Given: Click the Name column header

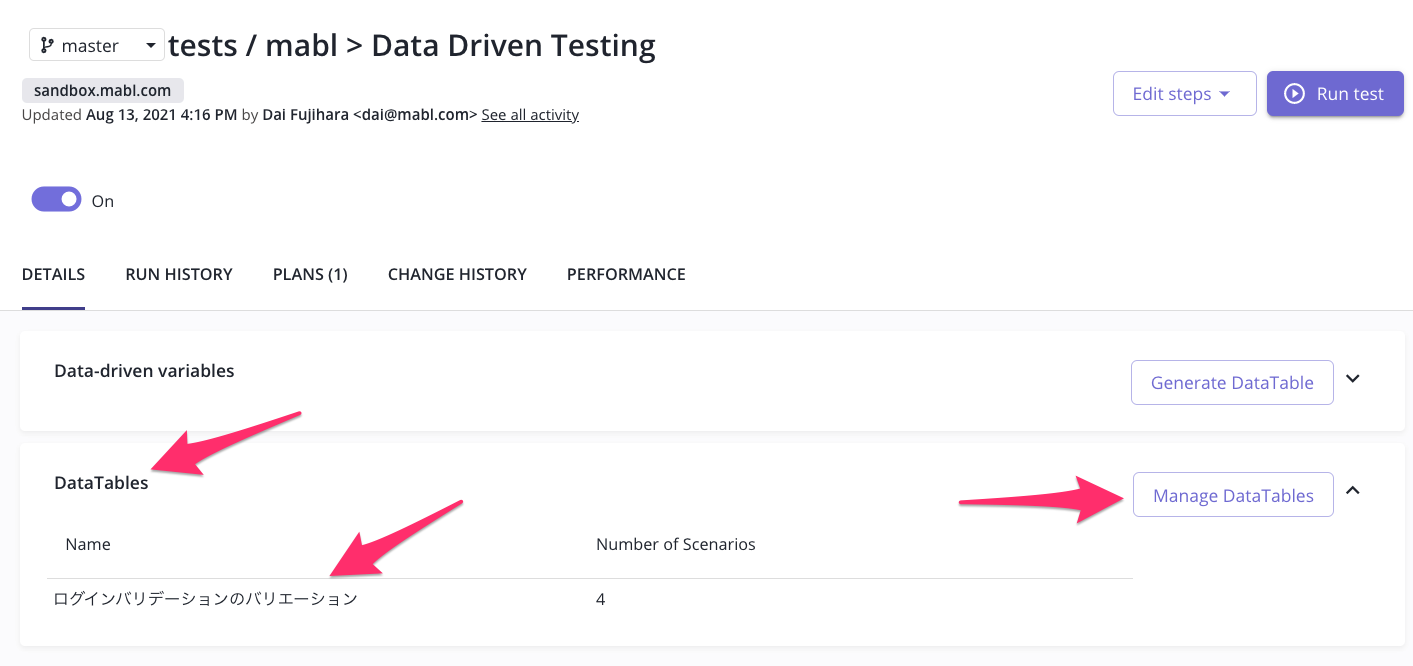Looking at the screenshot, I should point(88,545).
